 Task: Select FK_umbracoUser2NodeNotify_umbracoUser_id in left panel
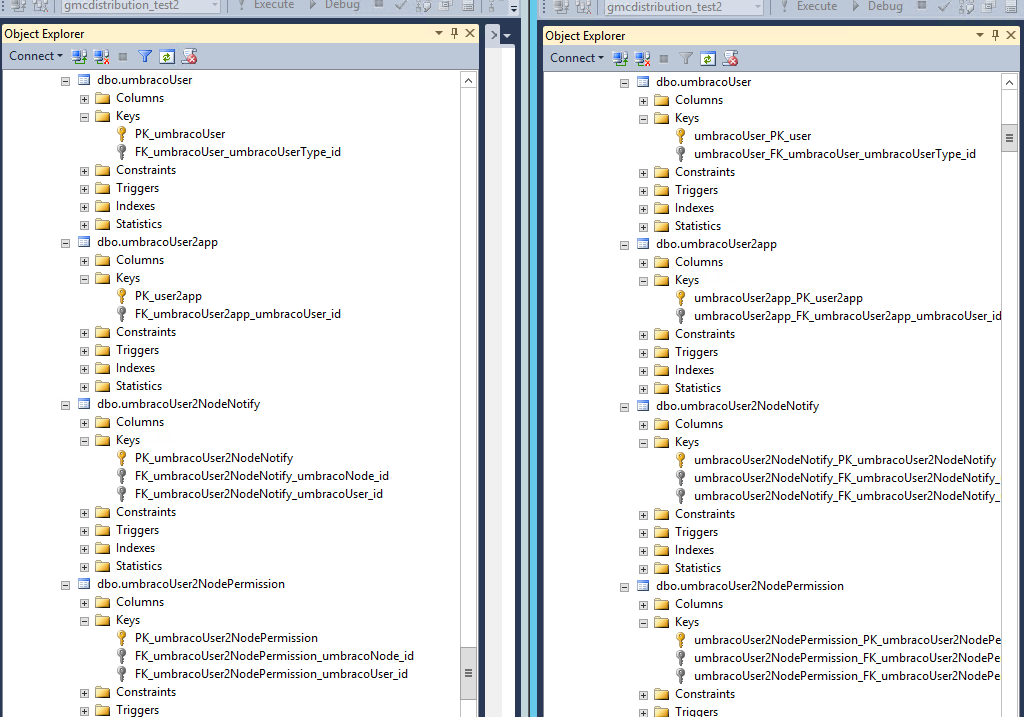coord(259,494)
